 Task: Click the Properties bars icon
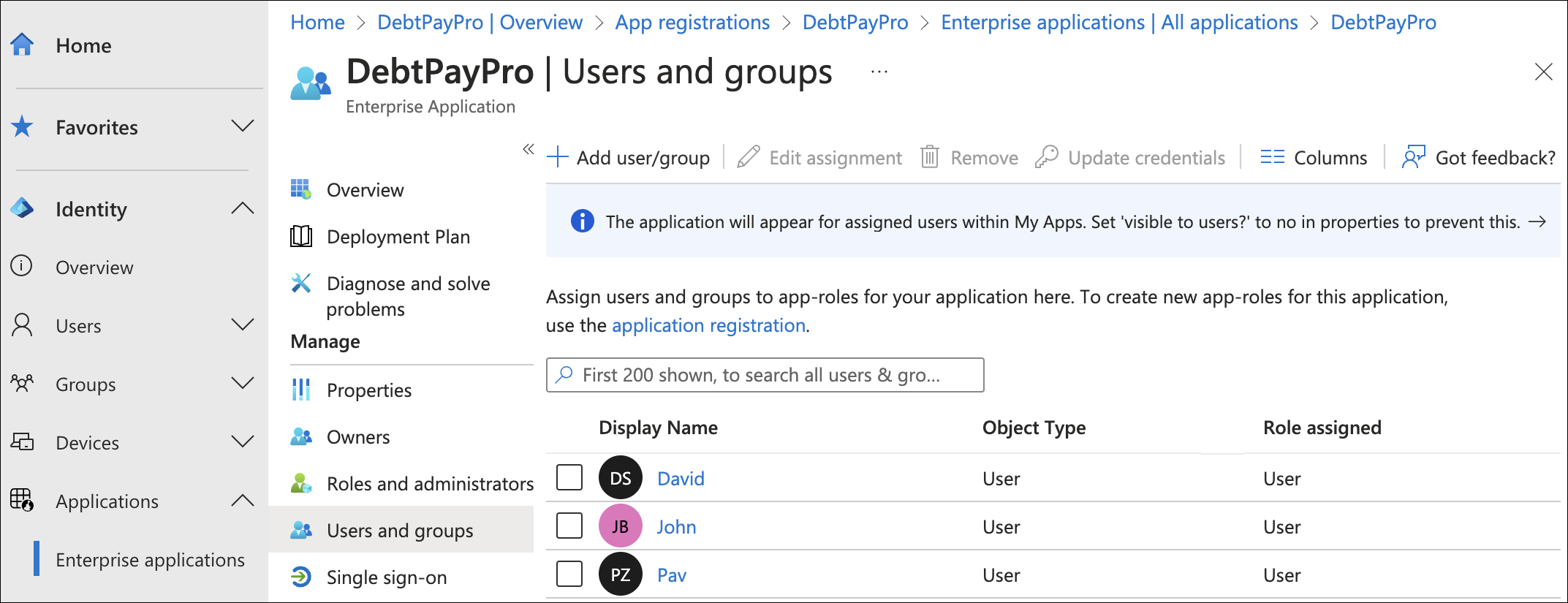click(301, 390)
